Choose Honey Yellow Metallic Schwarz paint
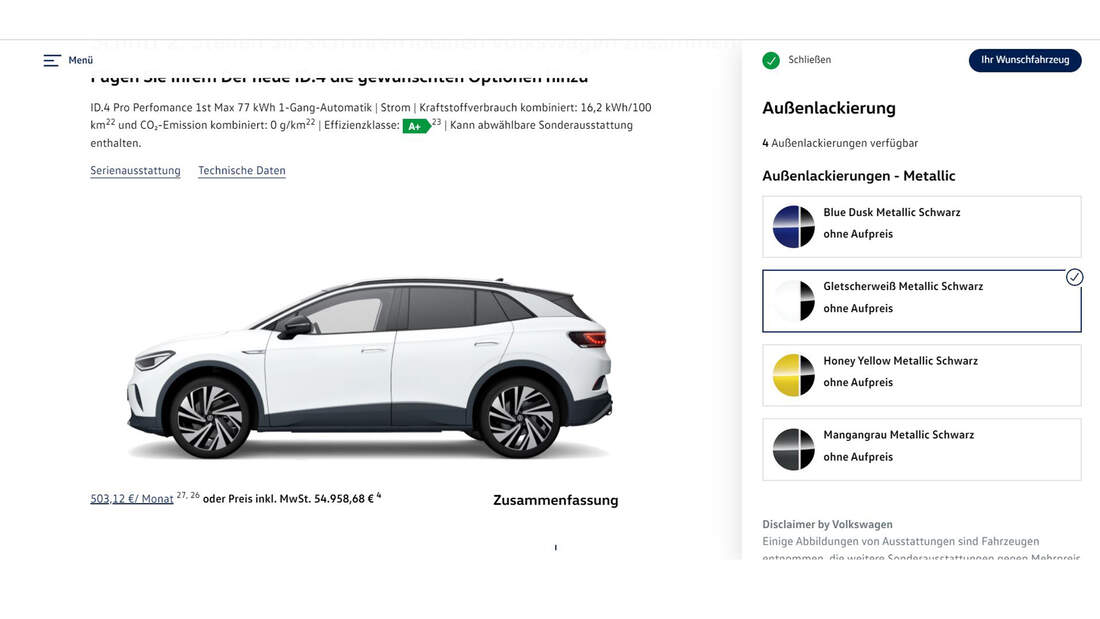Viewport: 1100px width, 619px height. 922,375
